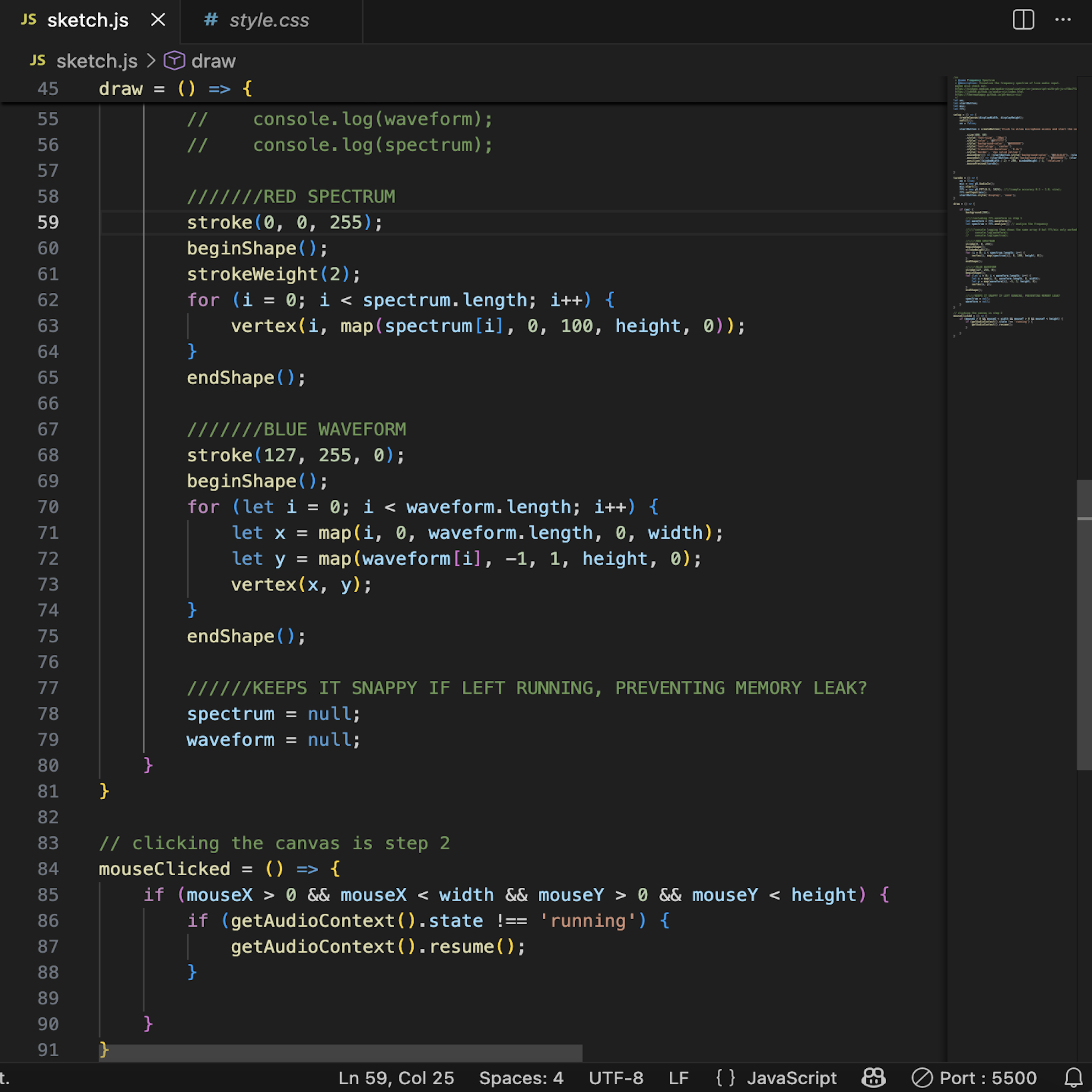
Task: Click line number 84 in gutter
Action: point(48,869)
